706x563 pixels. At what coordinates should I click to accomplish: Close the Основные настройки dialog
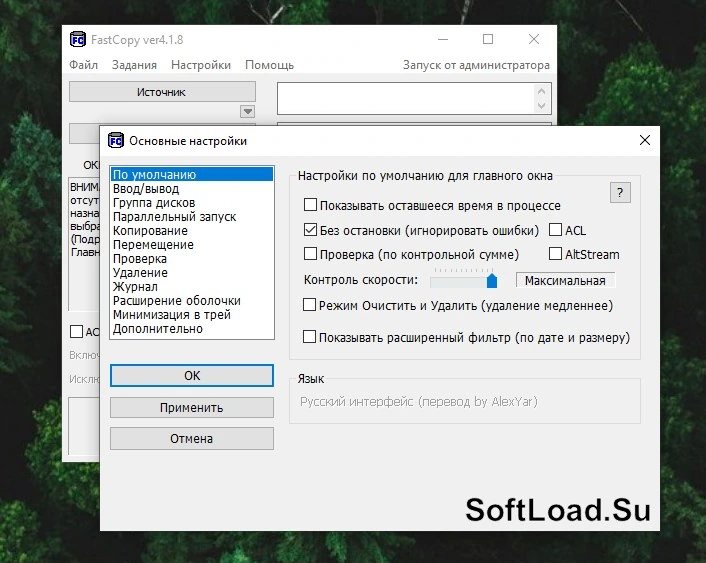644,140
